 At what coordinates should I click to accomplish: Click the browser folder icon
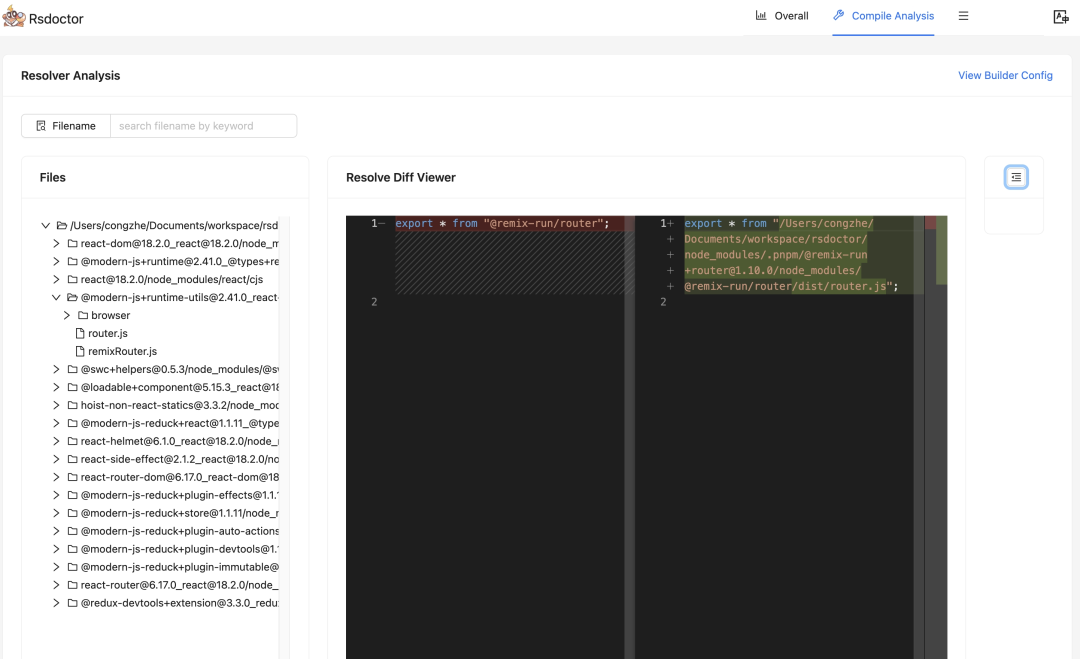click(83, 315)
